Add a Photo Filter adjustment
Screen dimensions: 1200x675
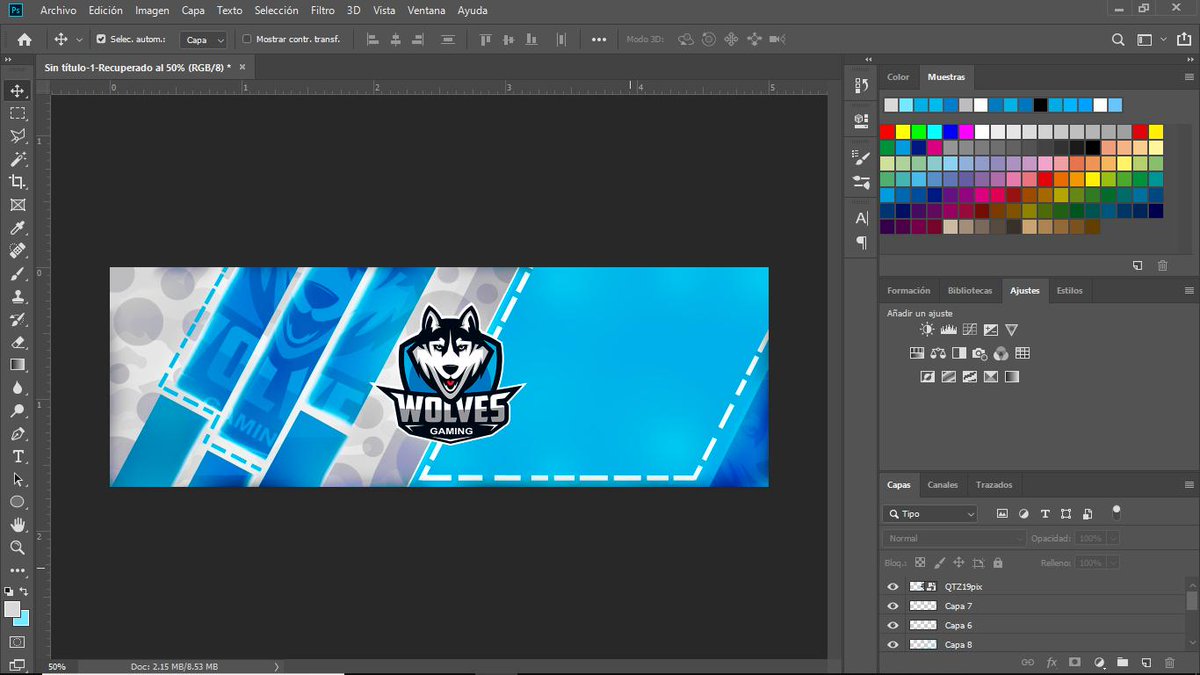980,353
